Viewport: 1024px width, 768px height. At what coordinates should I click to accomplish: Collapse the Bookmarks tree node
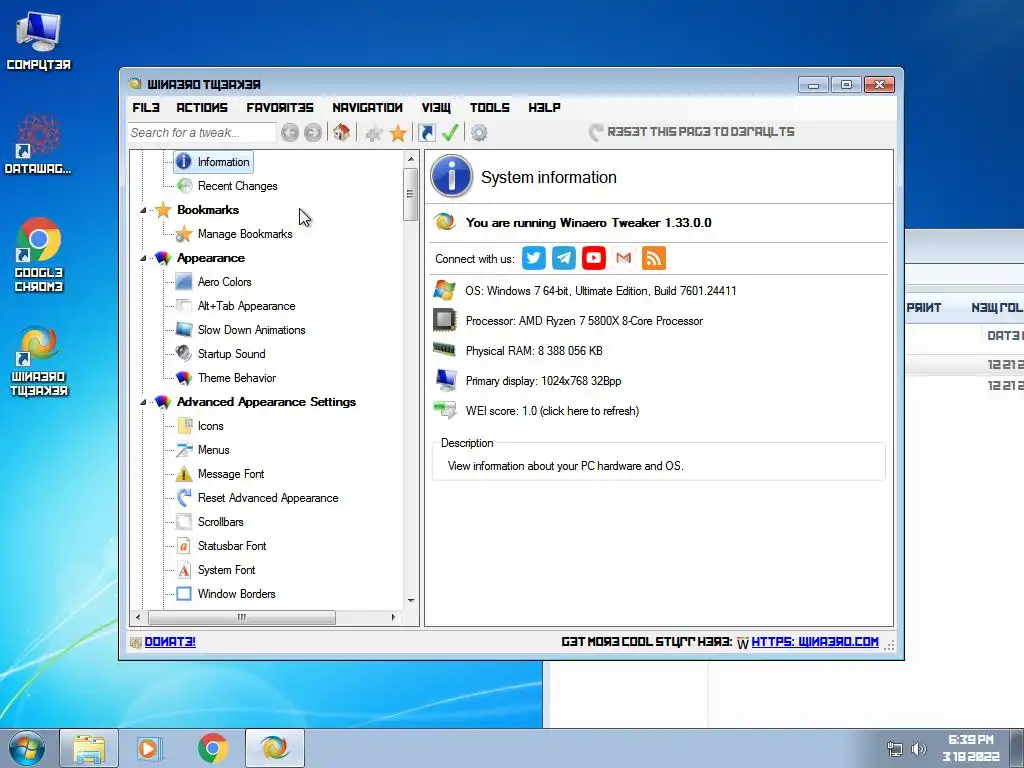click(x=143, y=210)
